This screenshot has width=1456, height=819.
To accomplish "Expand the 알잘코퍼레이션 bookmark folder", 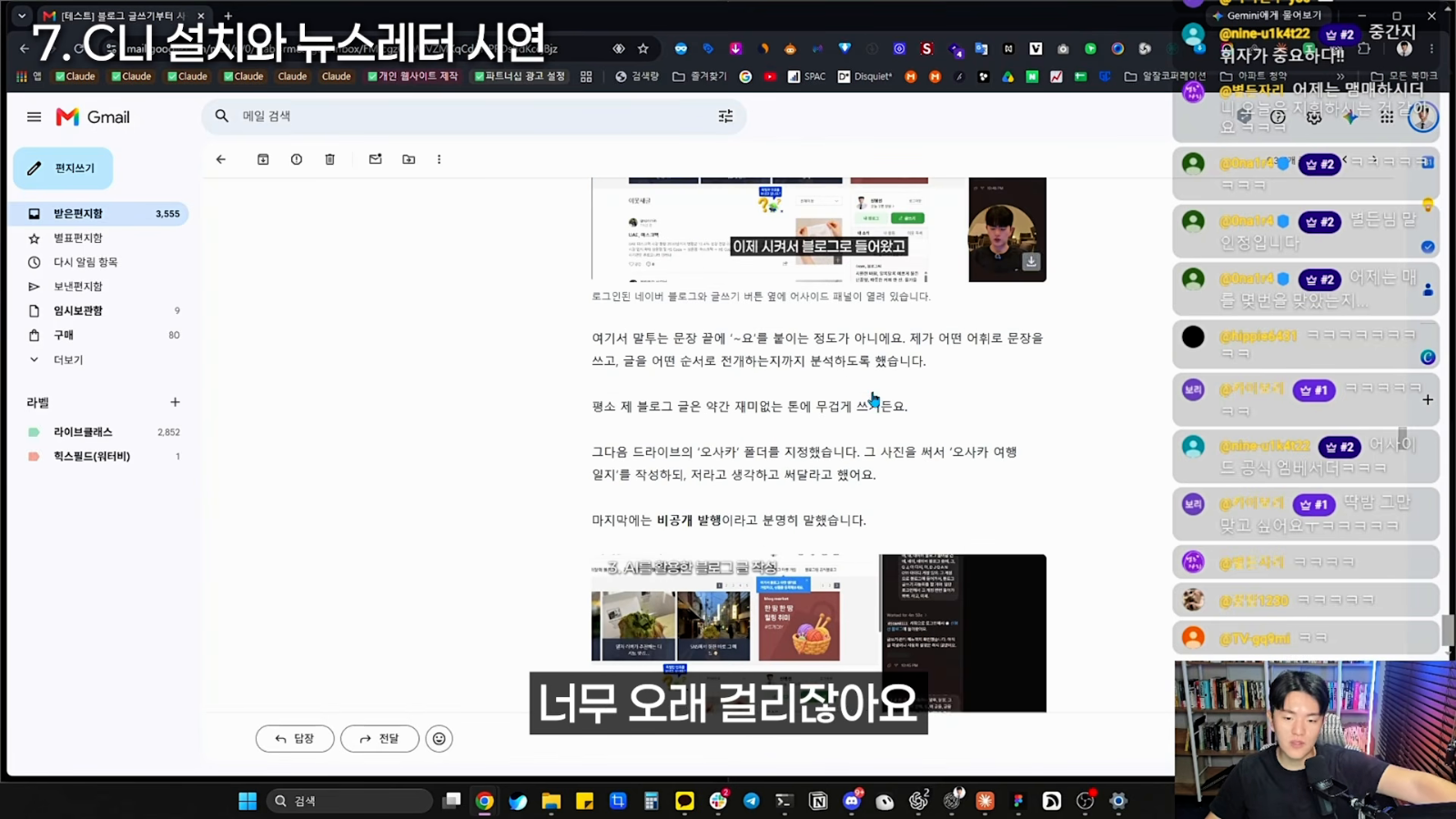I will [1165, 76].
